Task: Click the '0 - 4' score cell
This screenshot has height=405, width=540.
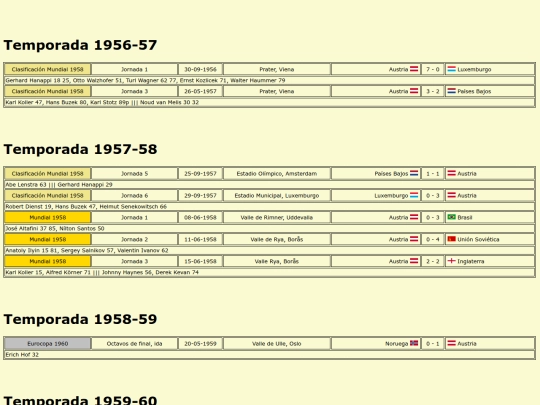Action: [x=433, y=239]
